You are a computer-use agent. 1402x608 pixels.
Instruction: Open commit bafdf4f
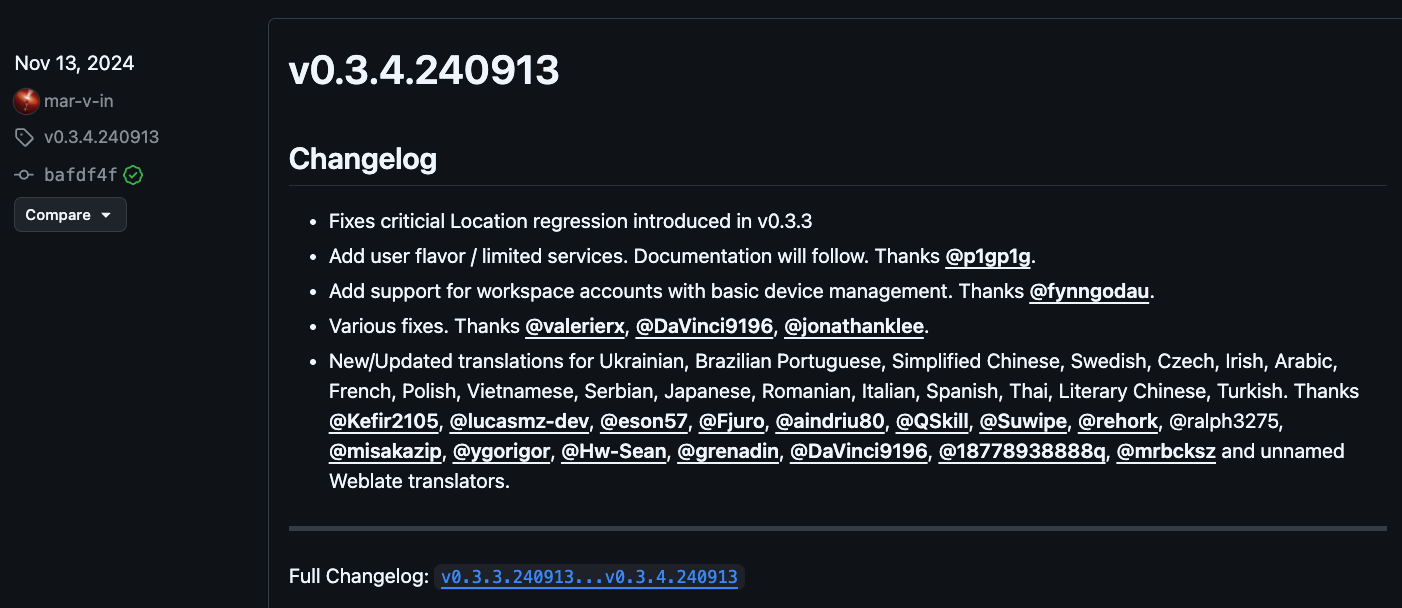coord(81,175)
